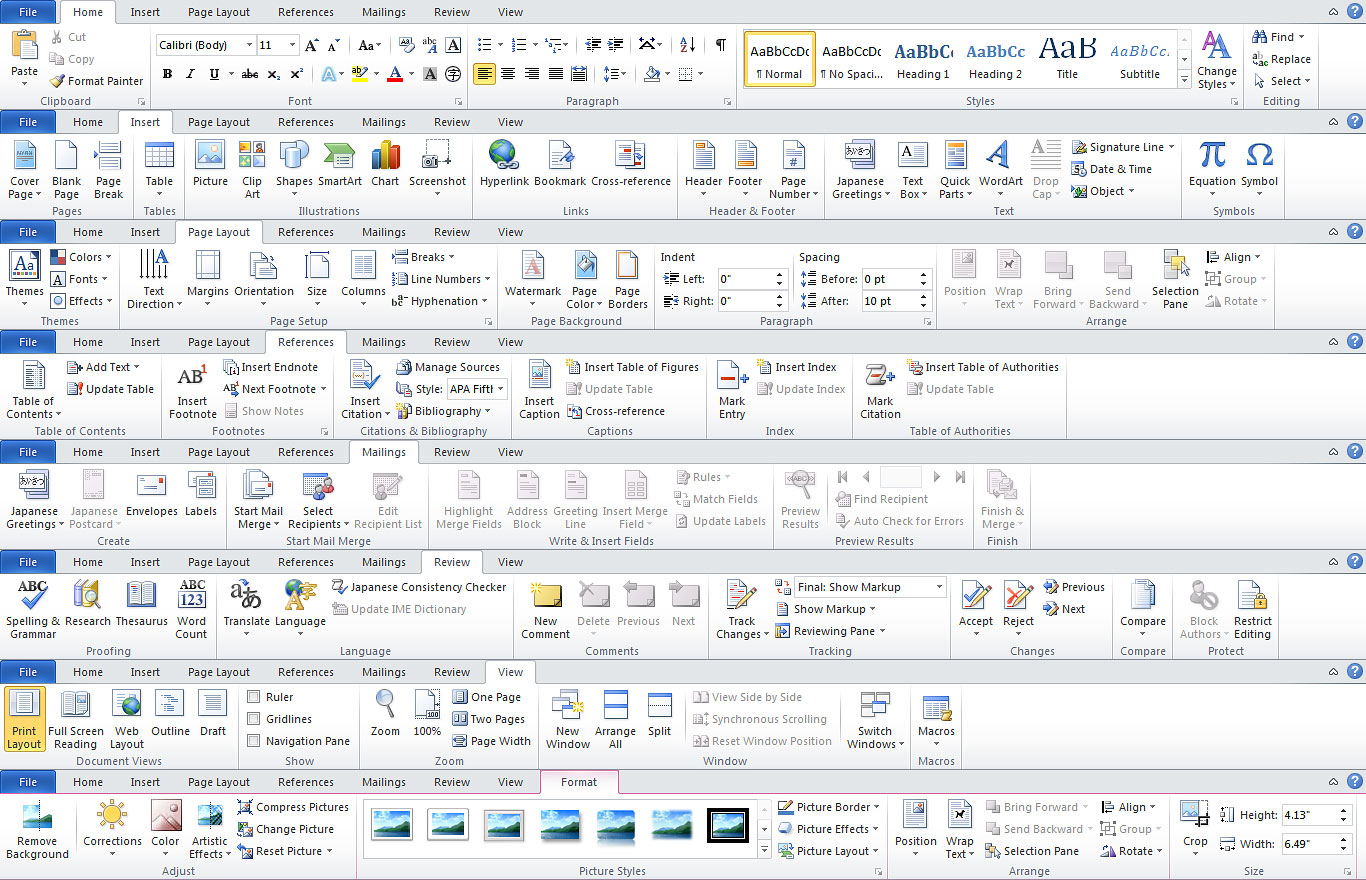The image size is (1366, 880).
Task: Apply the red Font Color swatch
Action: pyautogui.click(x=395, y=74)
